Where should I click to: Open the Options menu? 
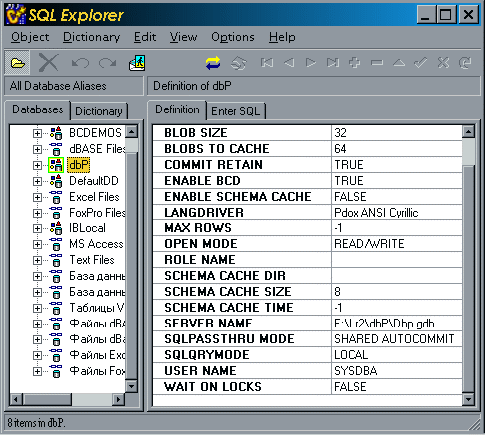coord(233,37)
